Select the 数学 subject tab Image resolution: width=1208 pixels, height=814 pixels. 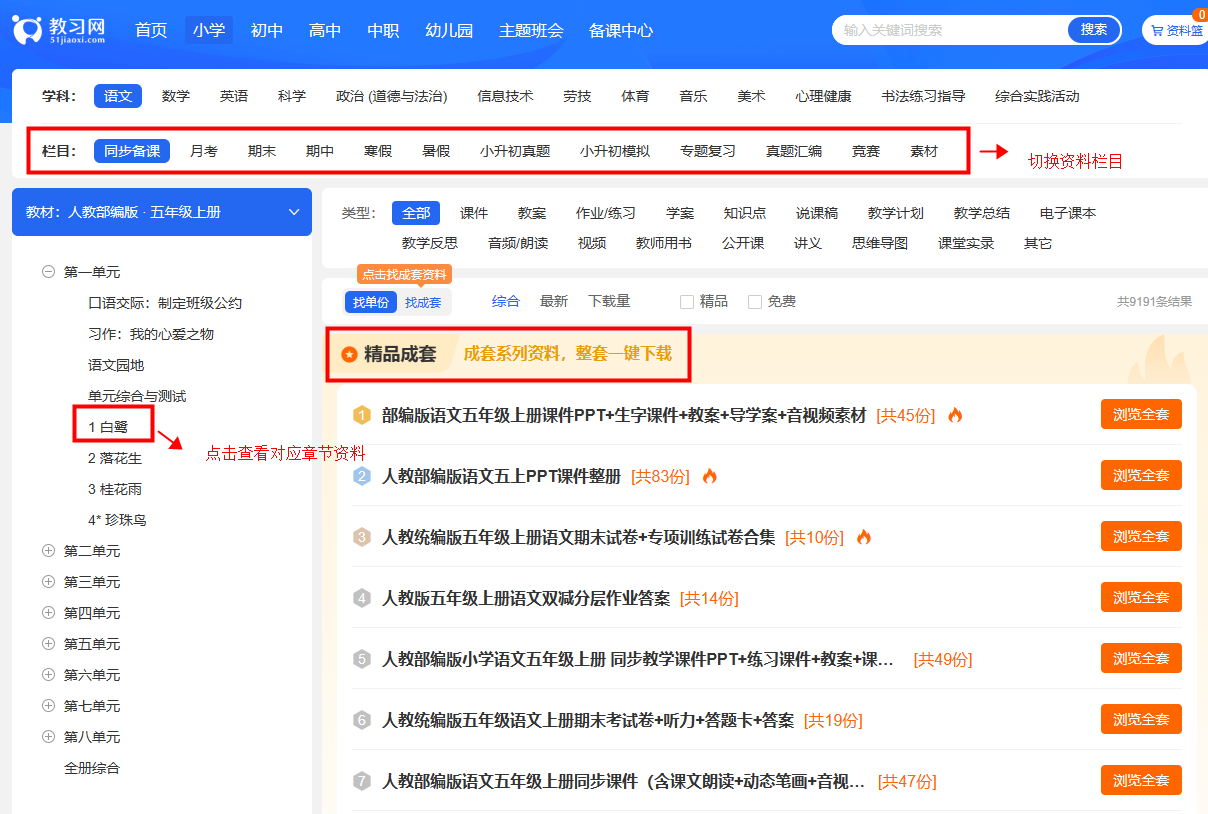(x=176, y=96)
